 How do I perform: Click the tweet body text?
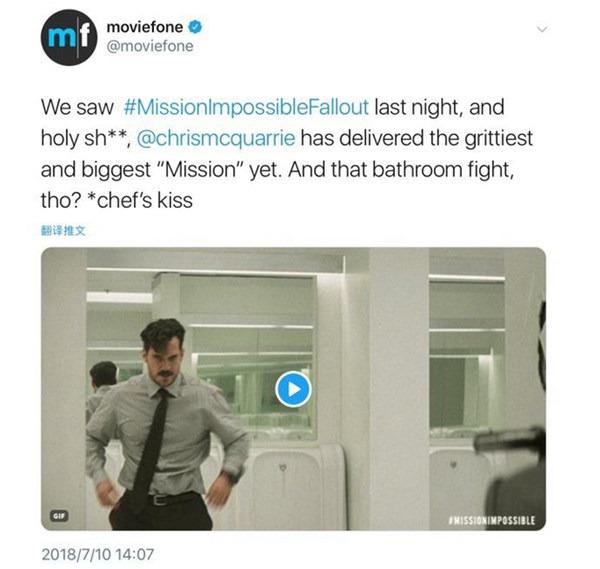(287, 153)
